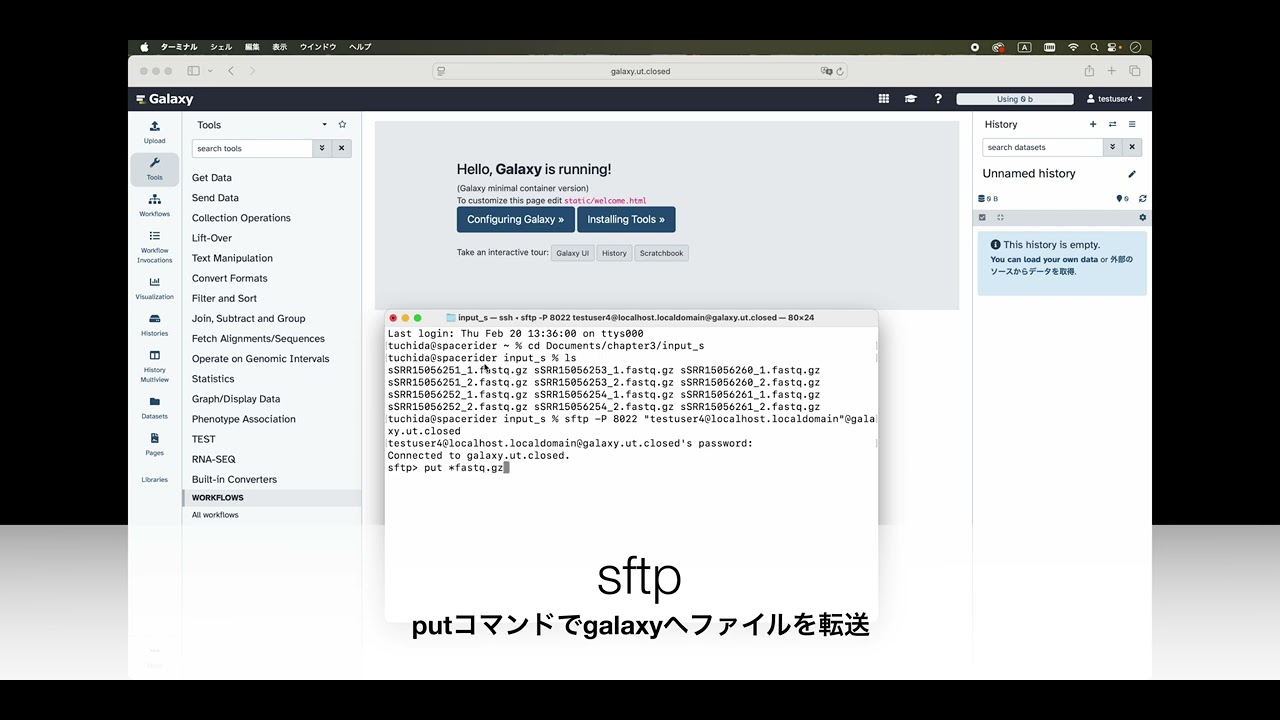1280x720 pixels.
Task: Switch histories using the arrows icon
Action: (1112, 125)
